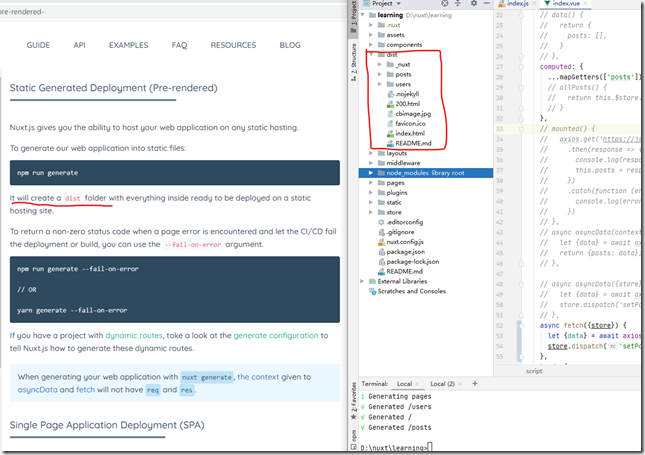Click the locate/scroll-from-source icon in Project panel
This screenshot has height=455, width=645.
click(x=445, y=3)
